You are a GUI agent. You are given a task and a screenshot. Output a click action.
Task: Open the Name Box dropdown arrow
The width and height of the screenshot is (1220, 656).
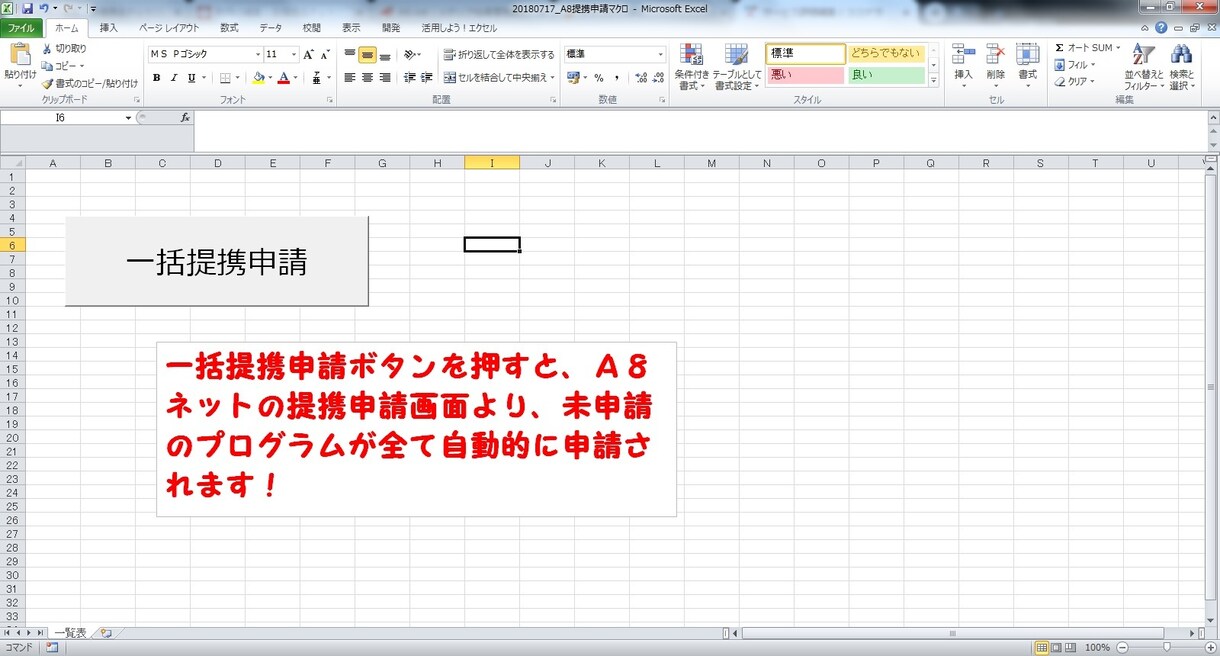tap(128, 118)
